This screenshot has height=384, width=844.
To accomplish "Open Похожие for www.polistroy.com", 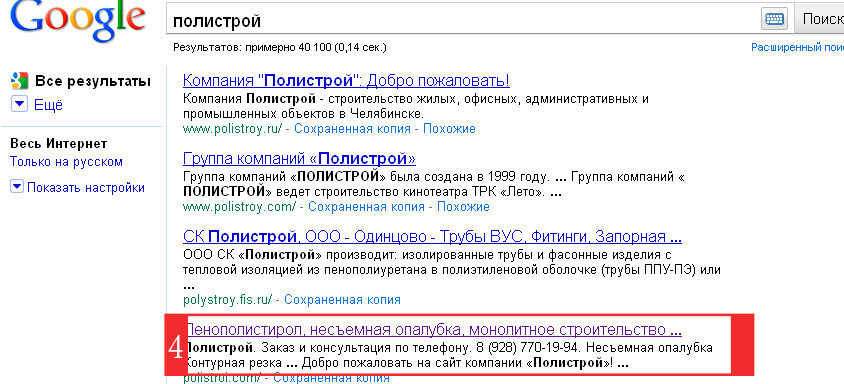I will (463, 207).
